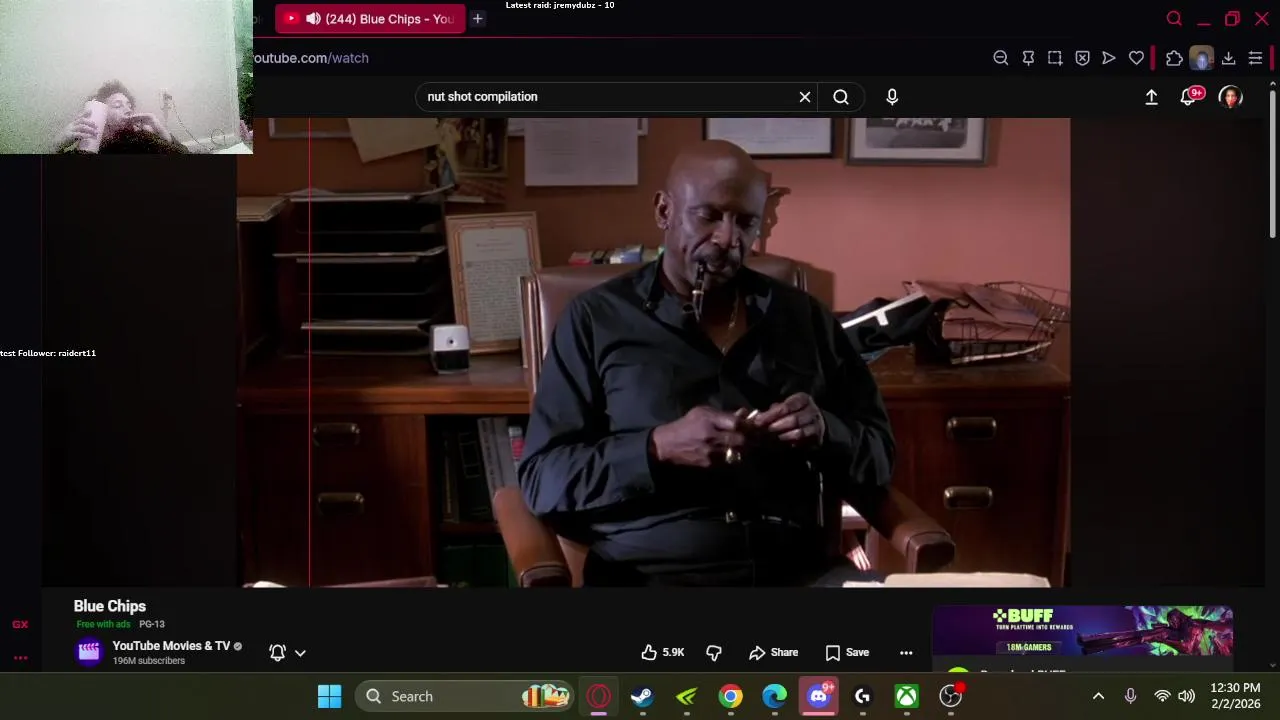Open the GX sidebar icon
Screen dimensions: 1280x720
click(x=20, y=624)
